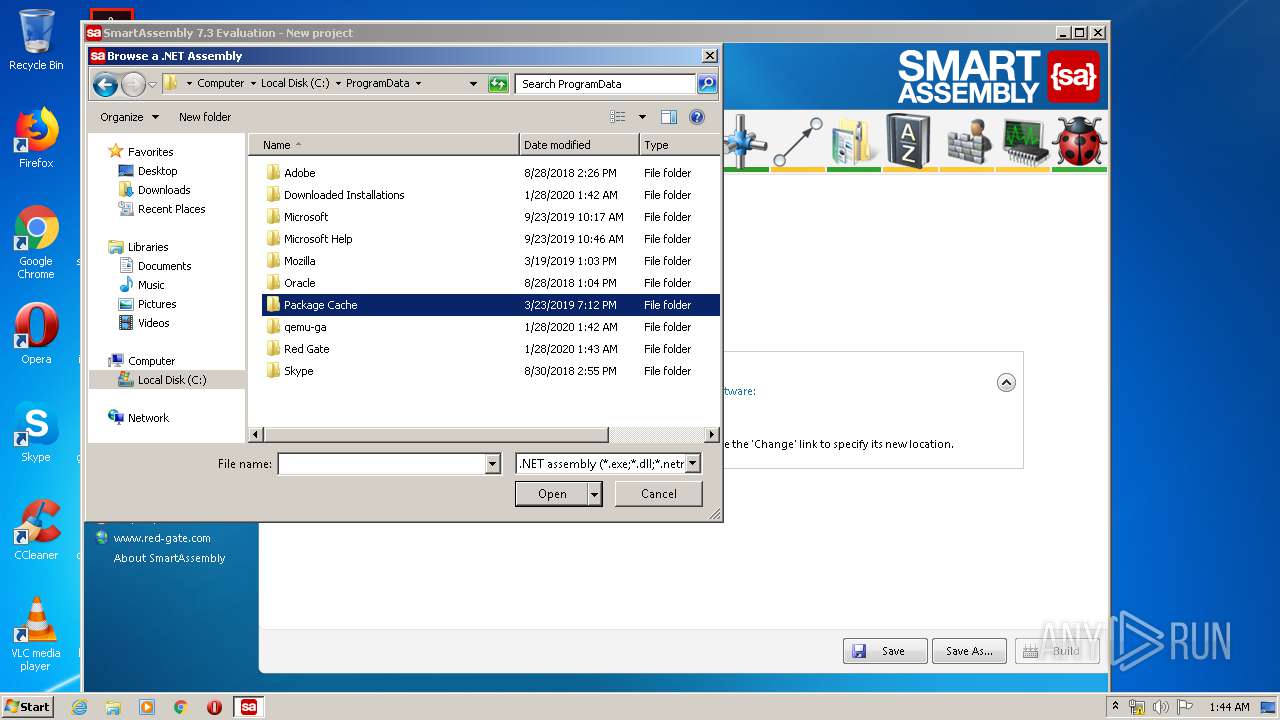Image resolution: width=1280 pixels, height=720 pixels.
Task: Select Music library
Action: [151, 285]
